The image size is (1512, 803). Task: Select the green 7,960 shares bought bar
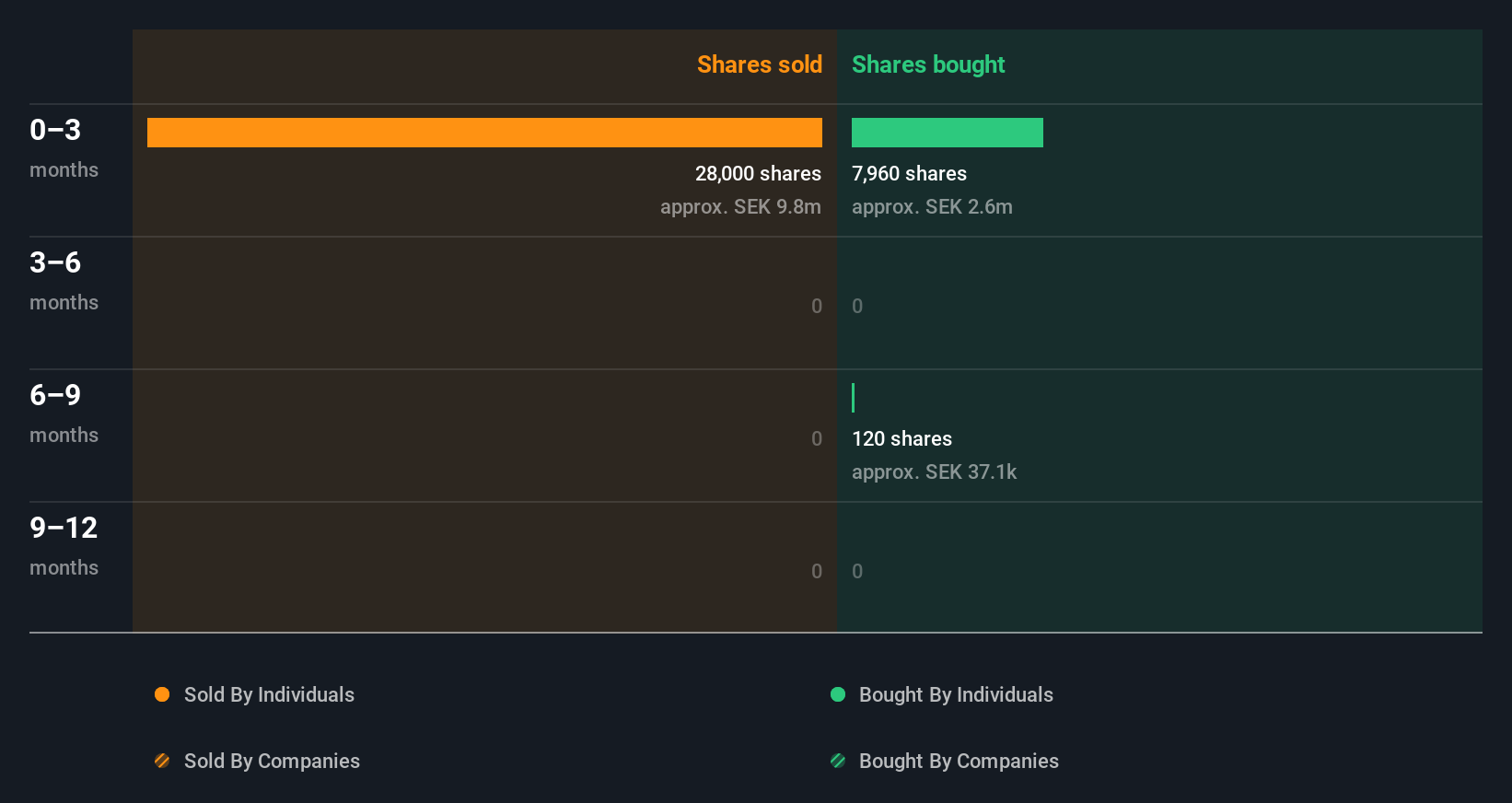[x=948, y=133]
